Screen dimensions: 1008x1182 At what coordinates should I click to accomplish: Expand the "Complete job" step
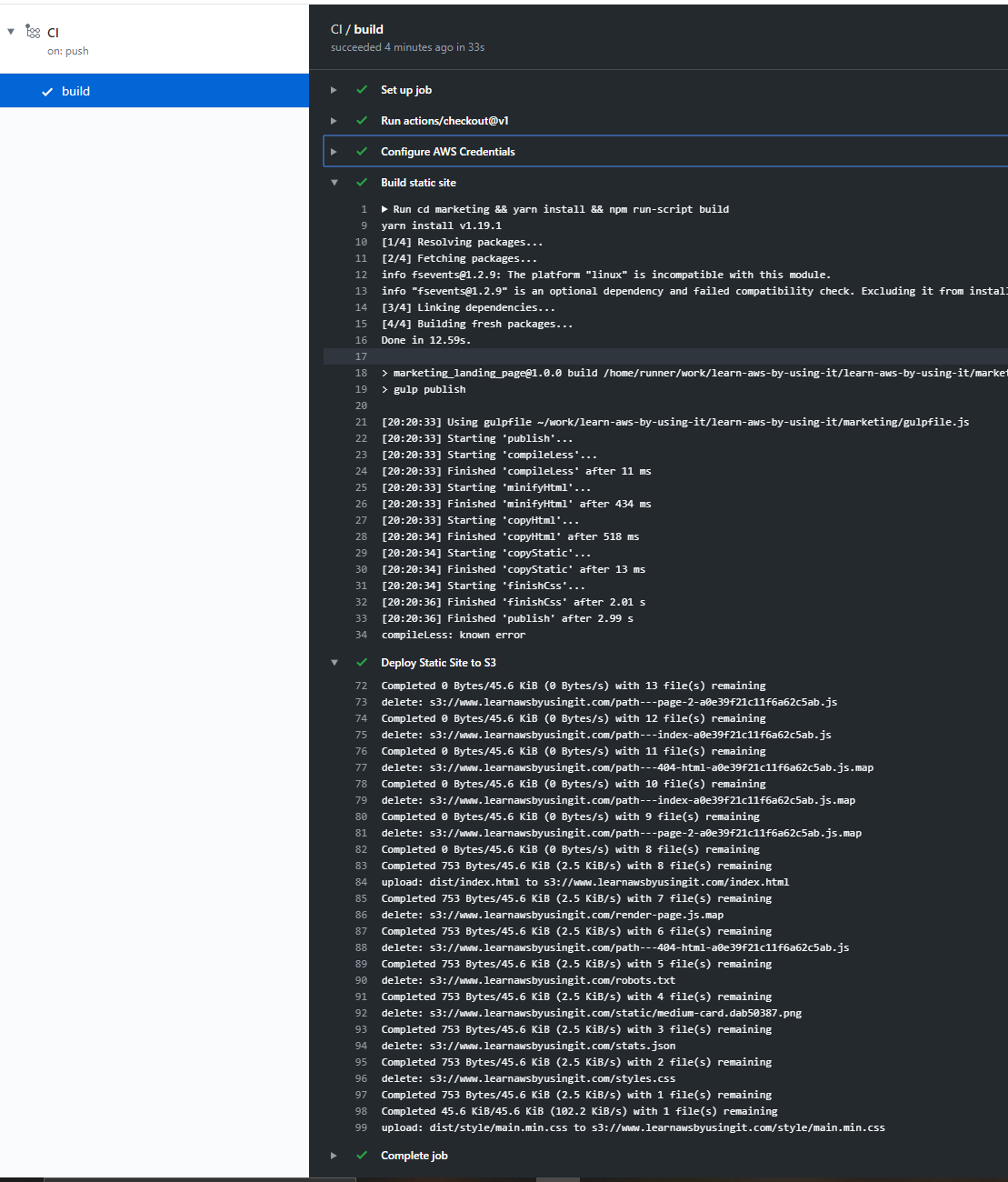333,1155
